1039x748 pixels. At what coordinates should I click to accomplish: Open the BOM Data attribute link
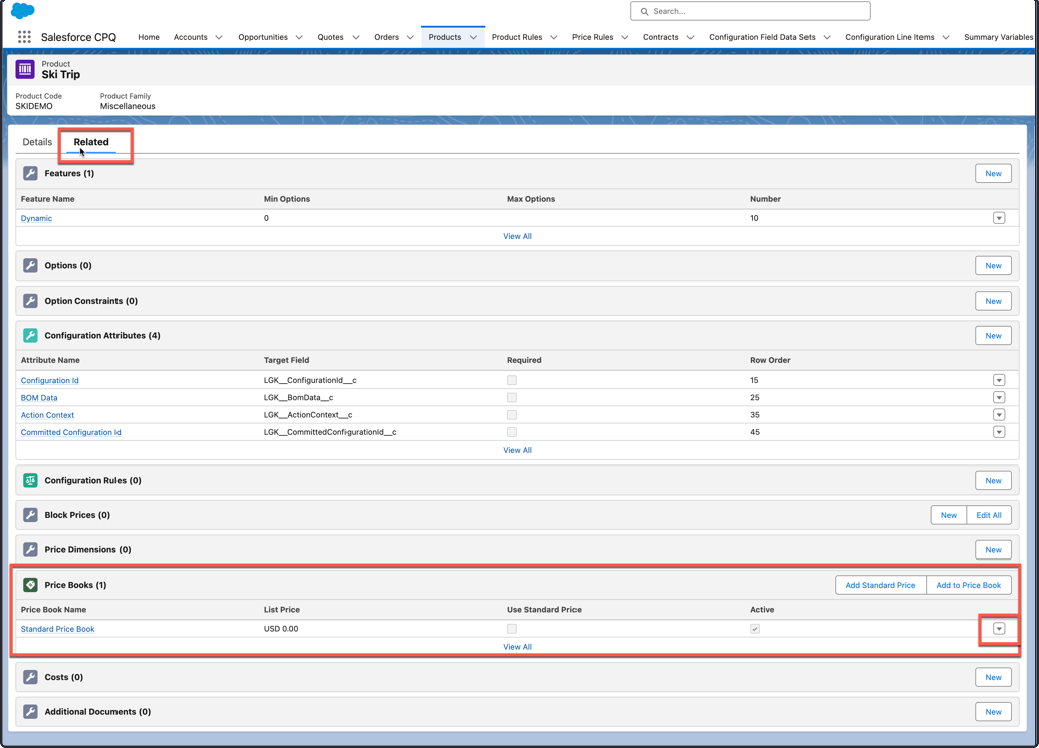pyautogui.click(x=39, y=398)
